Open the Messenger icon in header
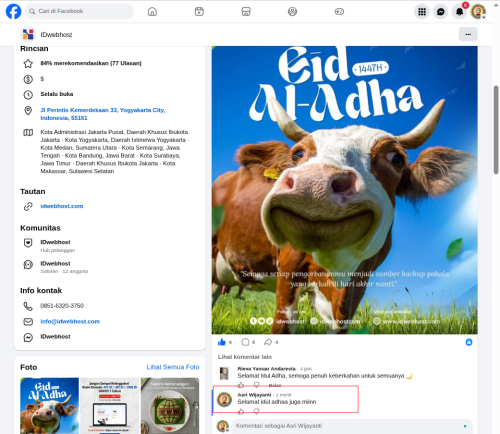The image size is (500, 434). pos(441,12)
